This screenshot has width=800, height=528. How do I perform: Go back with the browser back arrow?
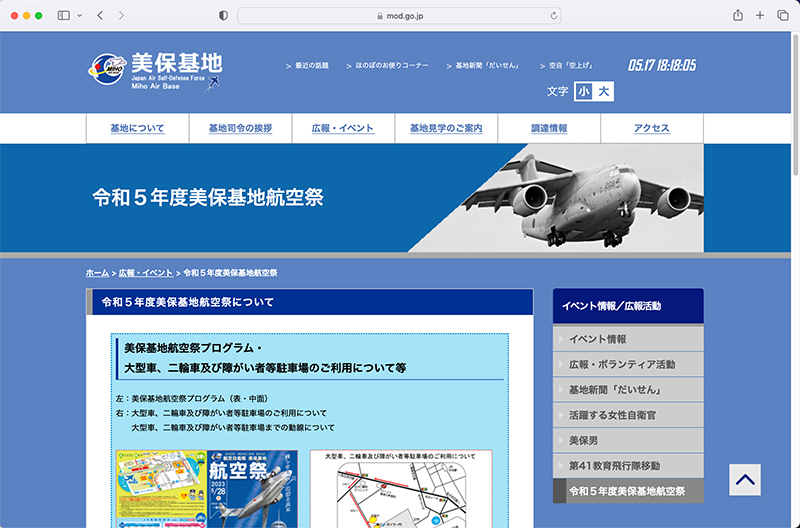[100, 15]
